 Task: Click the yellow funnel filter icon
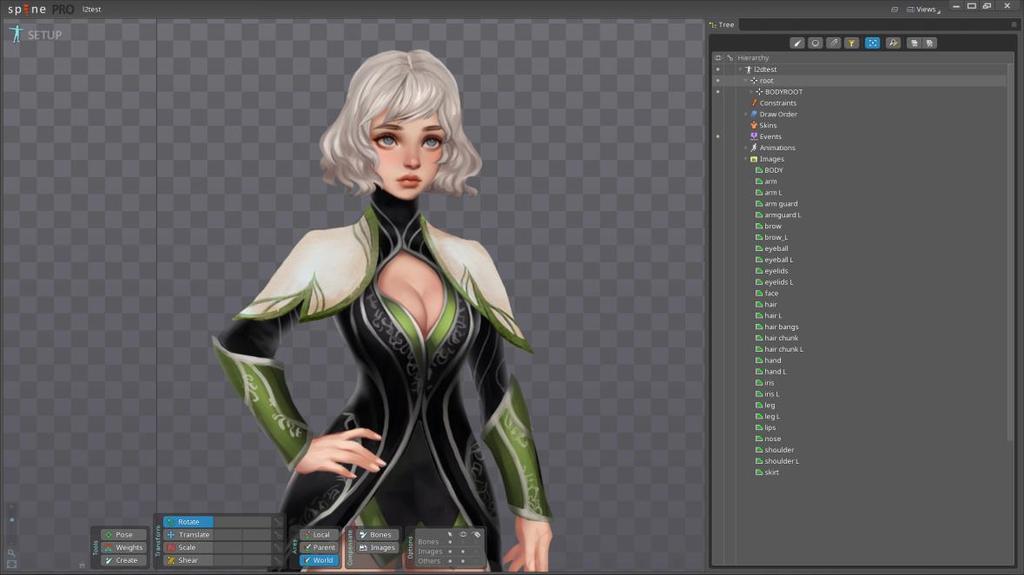point(852,43)
